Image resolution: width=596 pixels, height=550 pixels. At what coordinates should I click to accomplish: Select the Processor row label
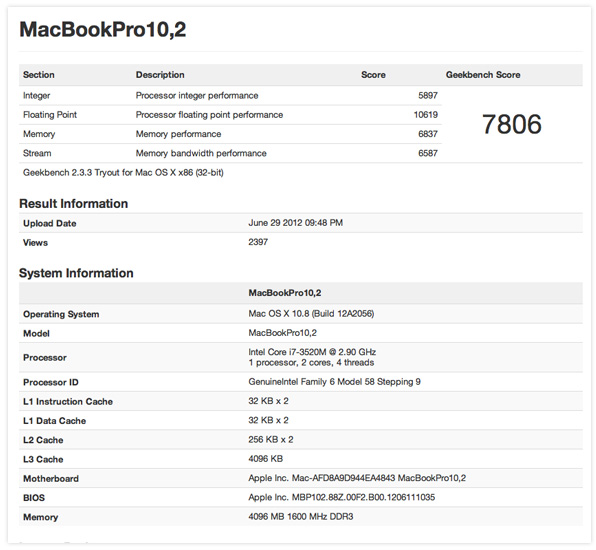[44, 358]
